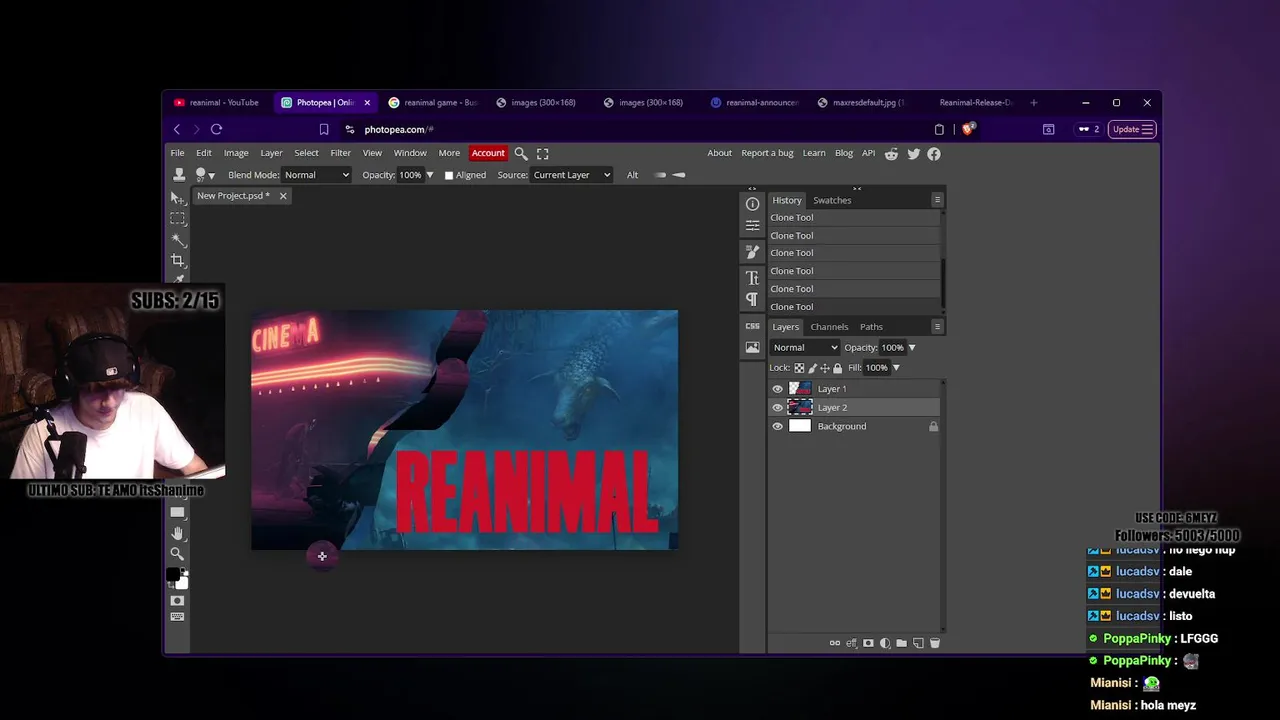
Task: Open layer blend mode Normal dropdown
Action: (805, 348)
